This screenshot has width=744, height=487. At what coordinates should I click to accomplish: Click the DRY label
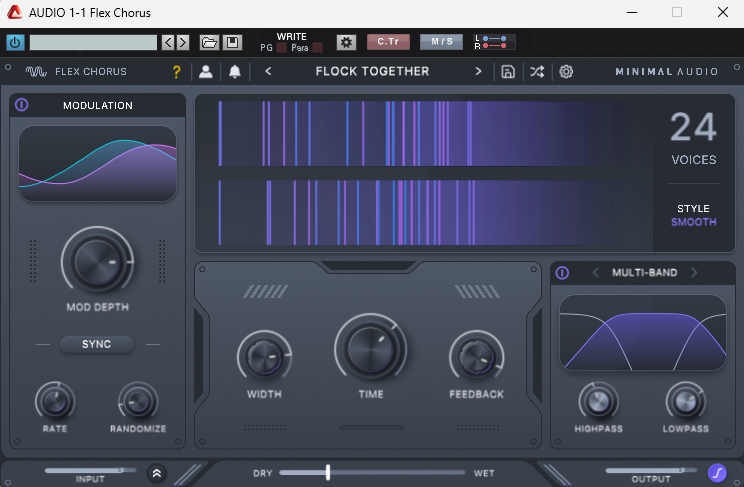(263, 473)
